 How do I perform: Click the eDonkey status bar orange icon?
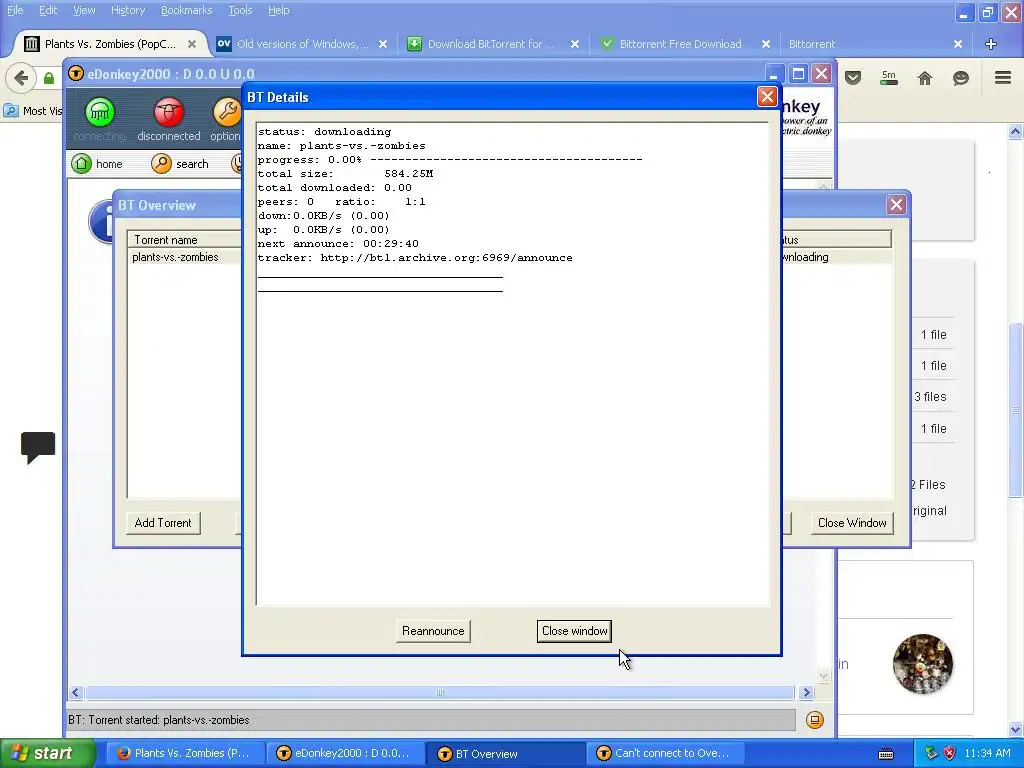tap(815, 720)
